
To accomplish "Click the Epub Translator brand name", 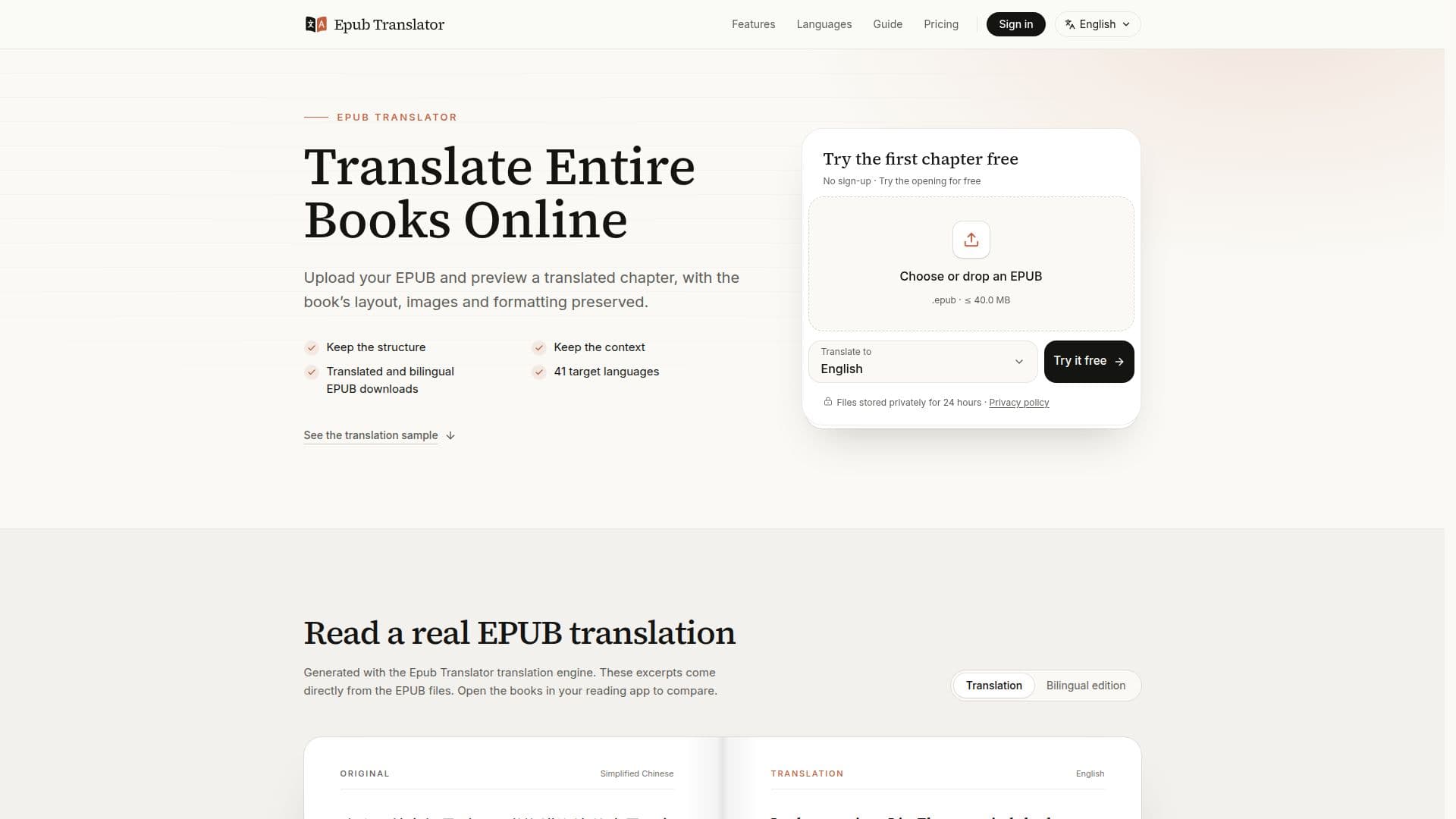I will click(389, 24).
